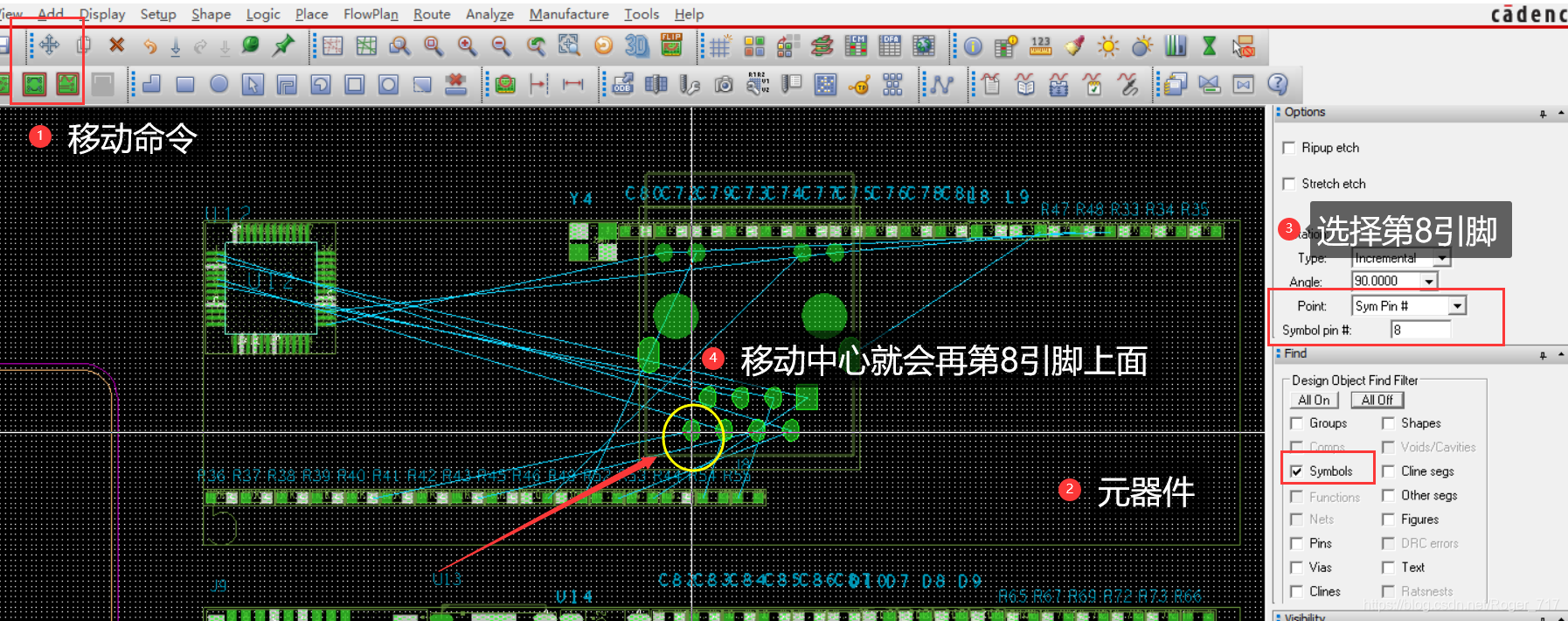
Task: Open the 123 ruler measure tool
Action: (x=1040, y=45)
